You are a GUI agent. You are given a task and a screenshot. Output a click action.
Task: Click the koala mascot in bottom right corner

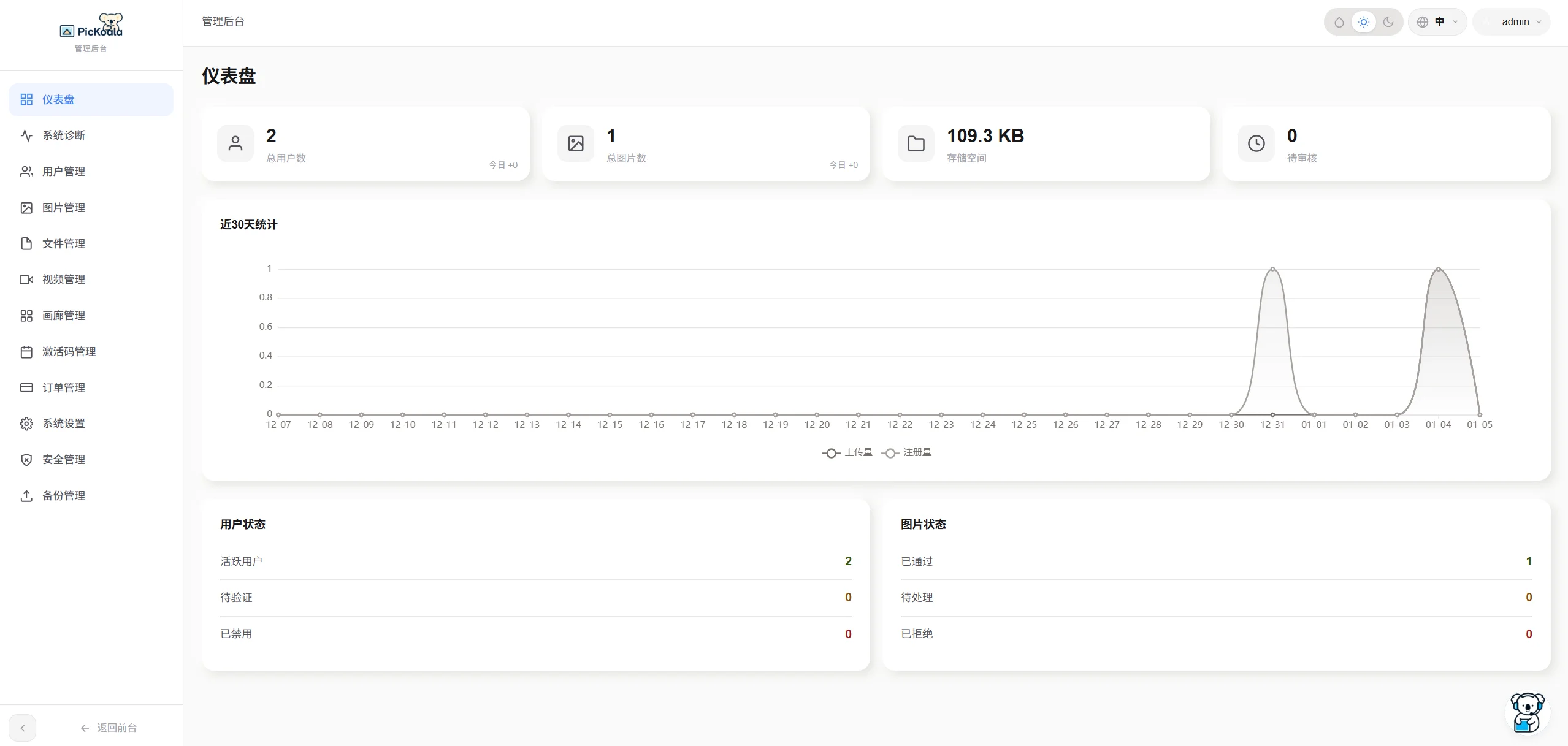click(x=1526, y=712)
